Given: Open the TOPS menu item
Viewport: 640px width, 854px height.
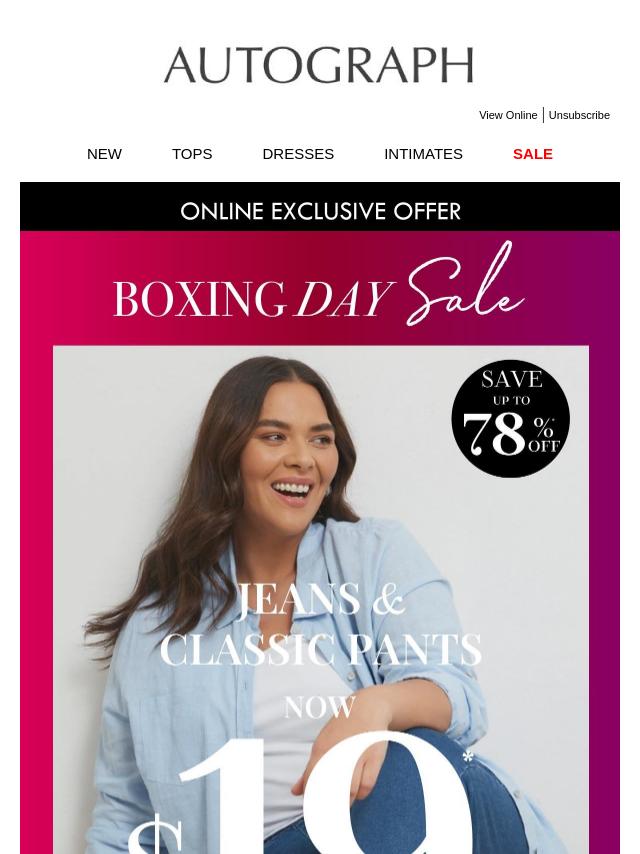Looking at the screenshot, I should [x=192, y=154].
